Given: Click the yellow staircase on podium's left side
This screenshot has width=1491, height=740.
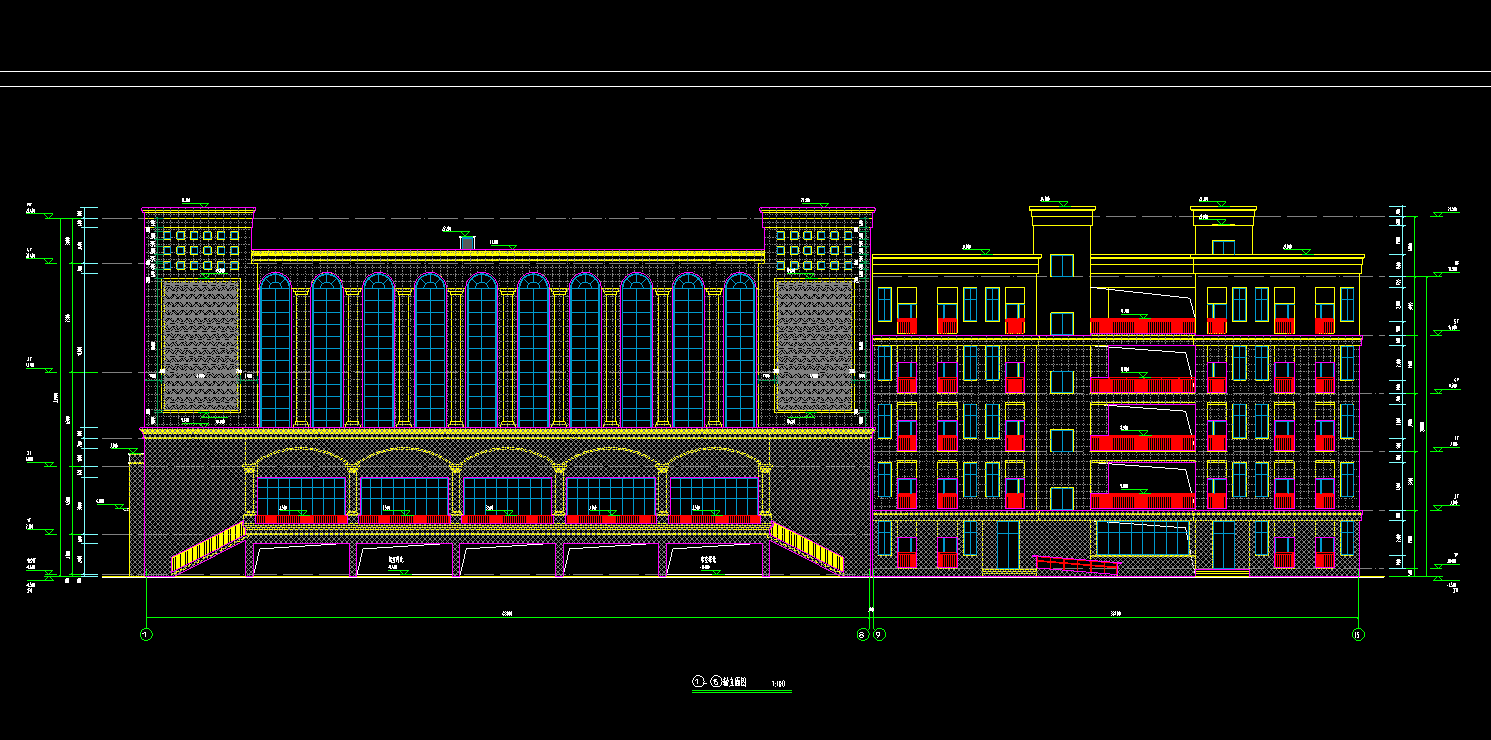Looking at the screenshot, I should pos(207,548).
